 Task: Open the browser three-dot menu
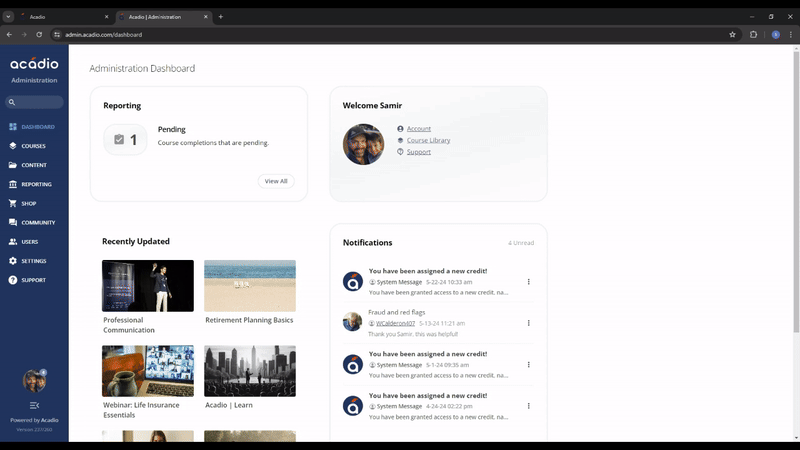[791, 35]
